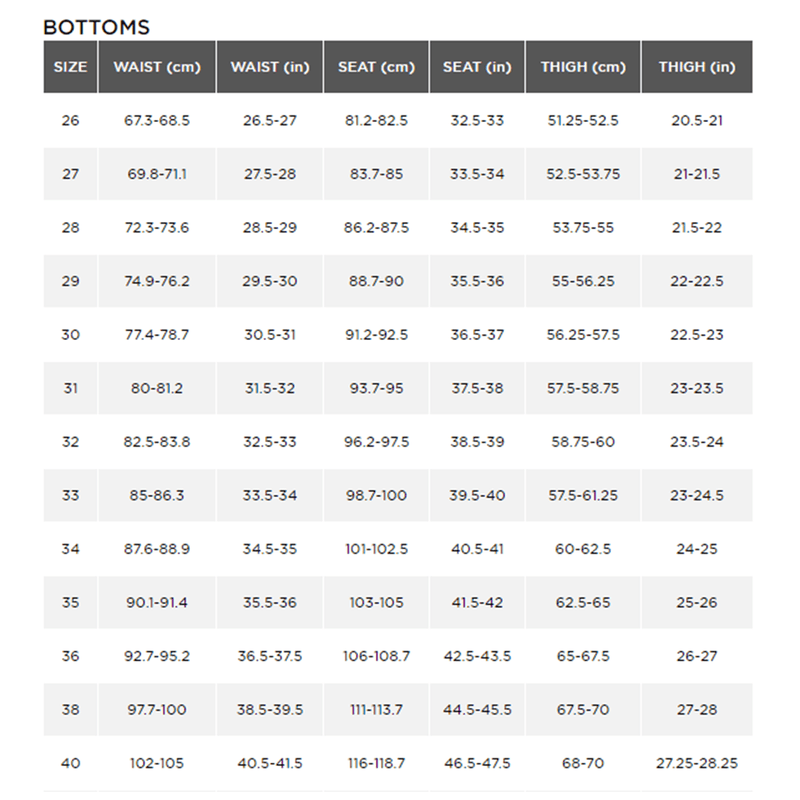Screen dimensions: 800x800
Task: Click seat cell 91.2-92.5
Action: coord(376,335)
